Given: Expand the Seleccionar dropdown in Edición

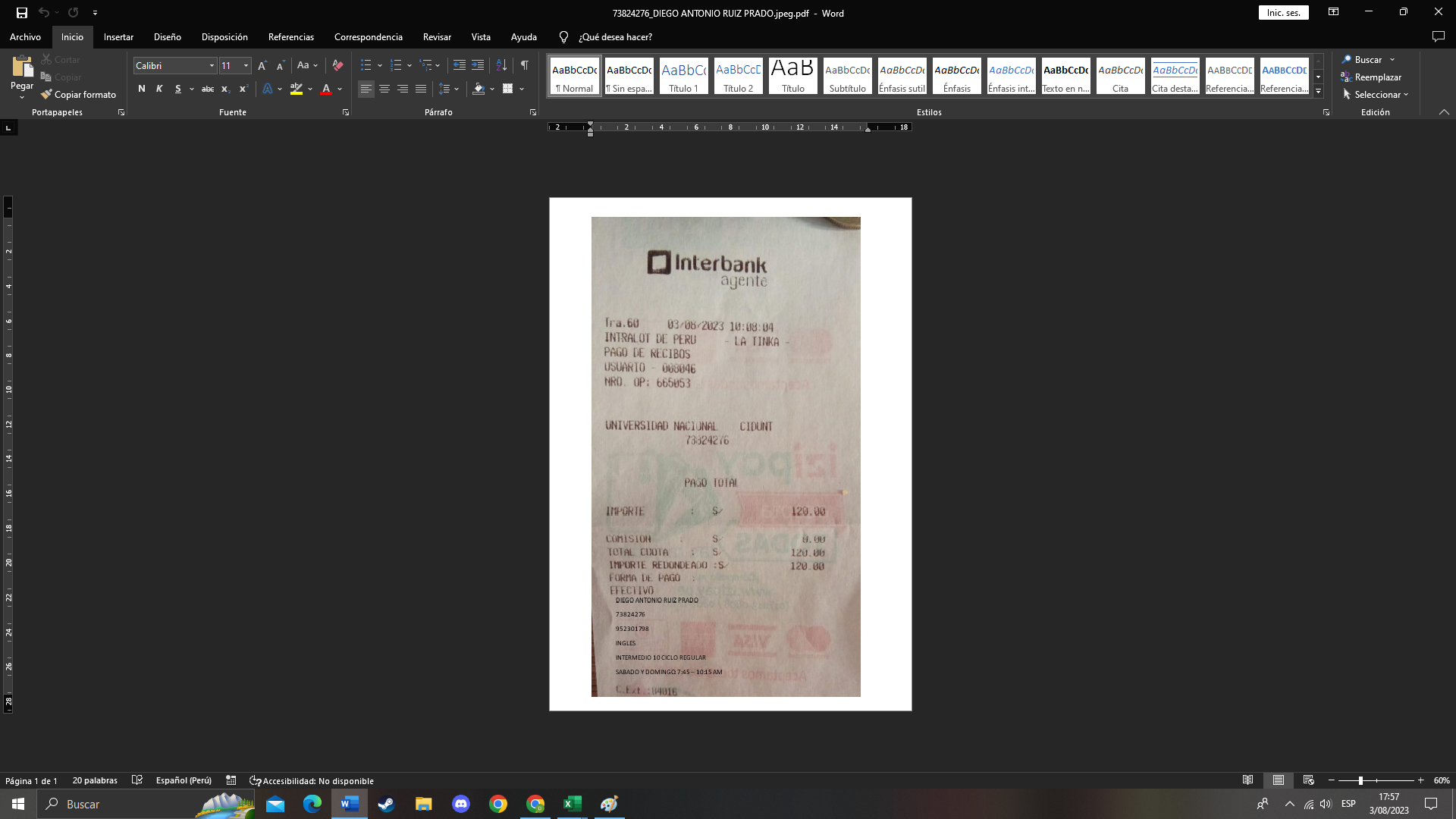Looking at the screenshot, I should click(1376, 95).
